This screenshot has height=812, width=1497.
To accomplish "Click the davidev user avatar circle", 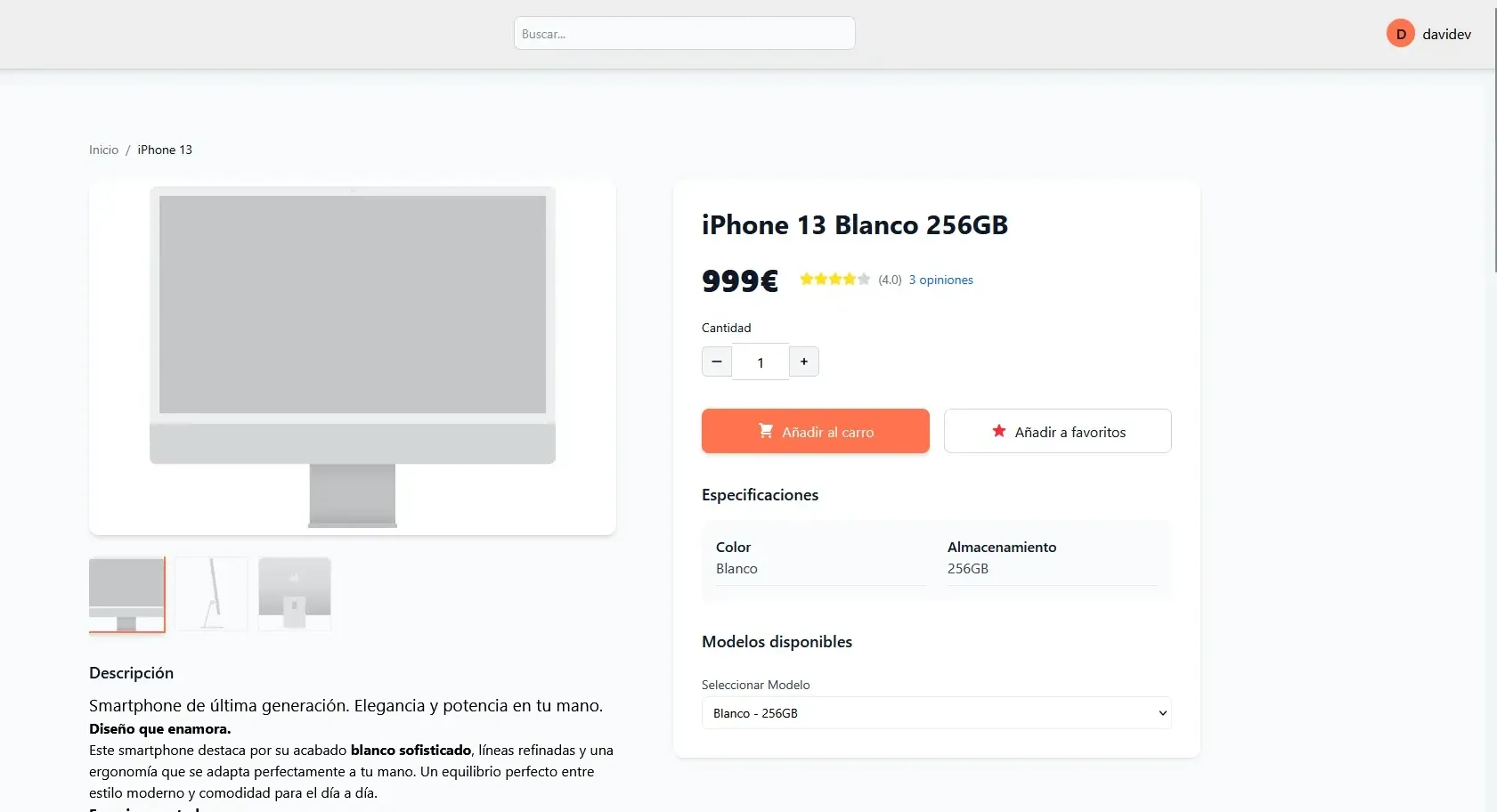I will coord(1400,33).
